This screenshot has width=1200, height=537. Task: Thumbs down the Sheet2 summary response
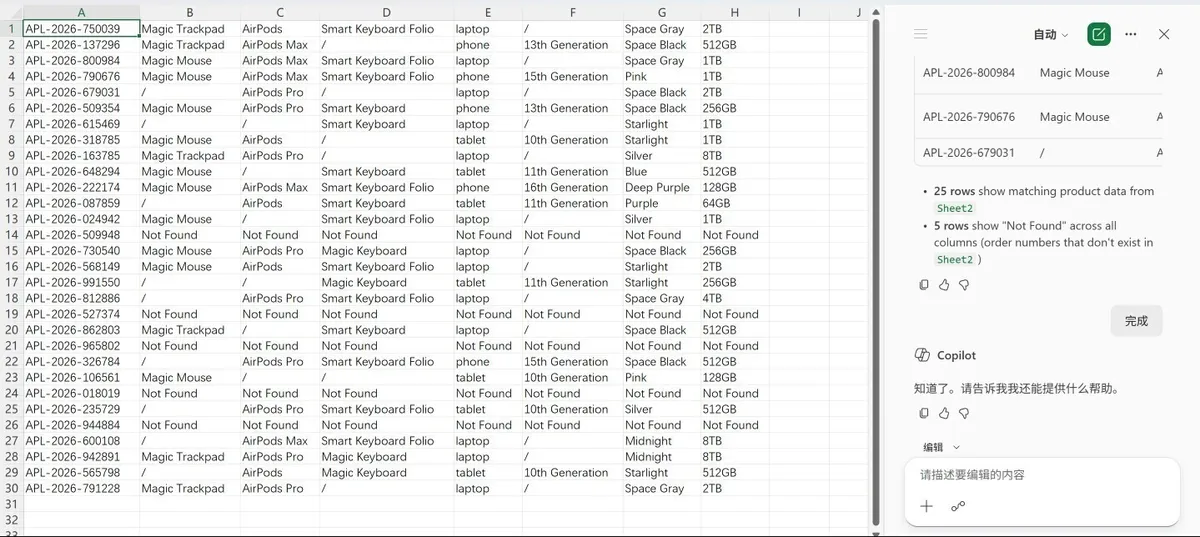coord(964,285)
